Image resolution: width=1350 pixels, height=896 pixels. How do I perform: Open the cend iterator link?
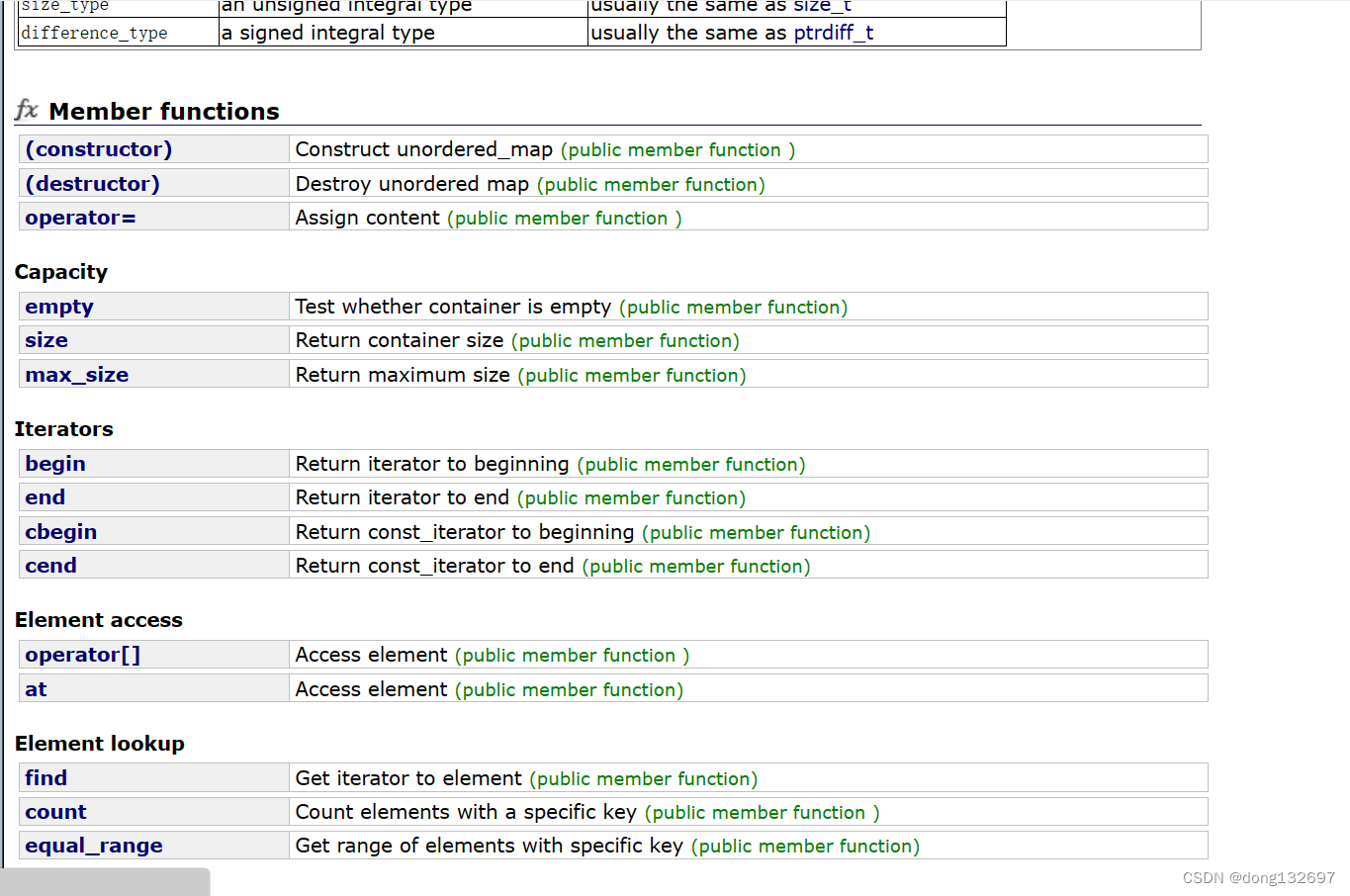(50, 566)
